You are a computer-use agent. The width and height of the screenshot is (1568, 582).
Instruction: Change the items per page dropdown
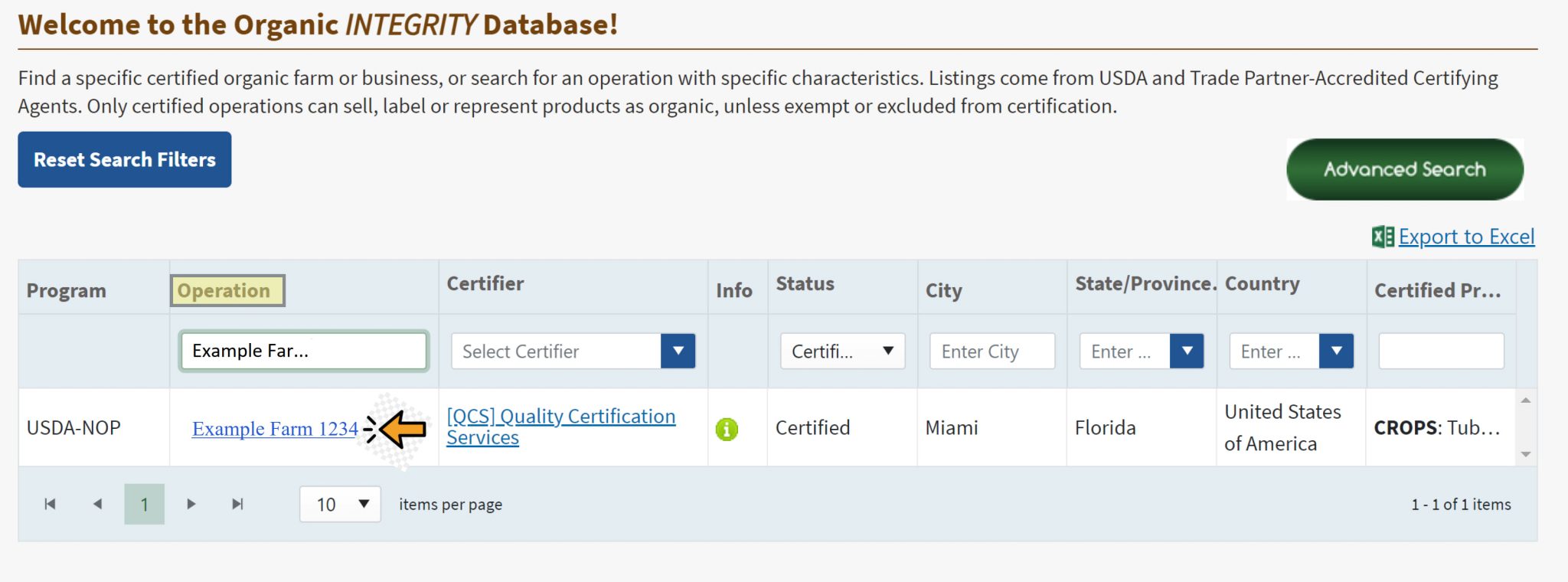(x=340, y=504)
